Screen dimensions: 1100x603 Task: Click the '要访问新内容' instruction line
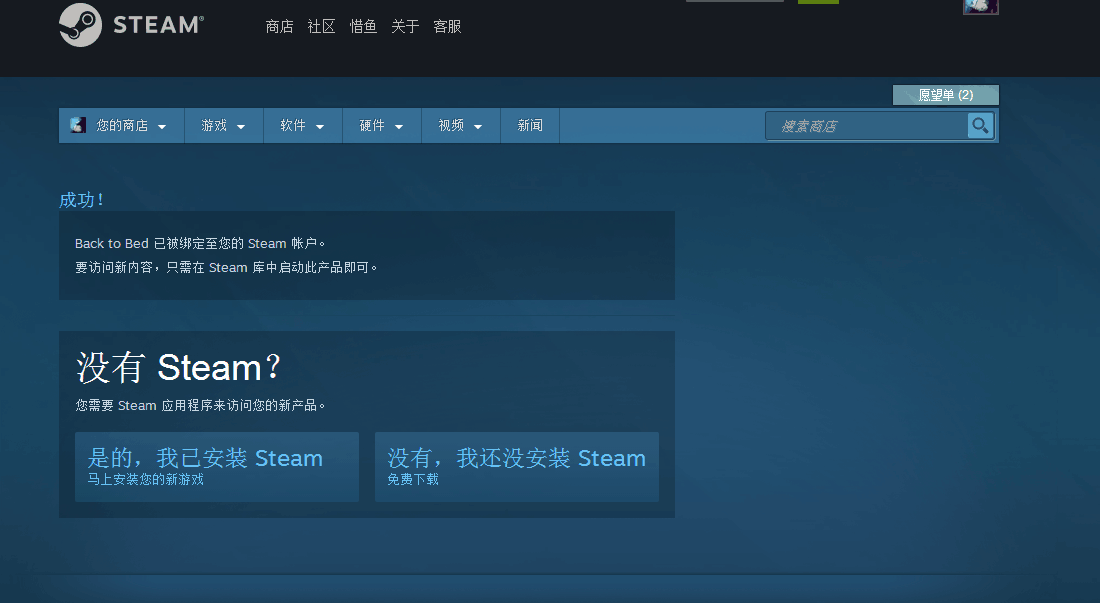[x=226, y=267]
